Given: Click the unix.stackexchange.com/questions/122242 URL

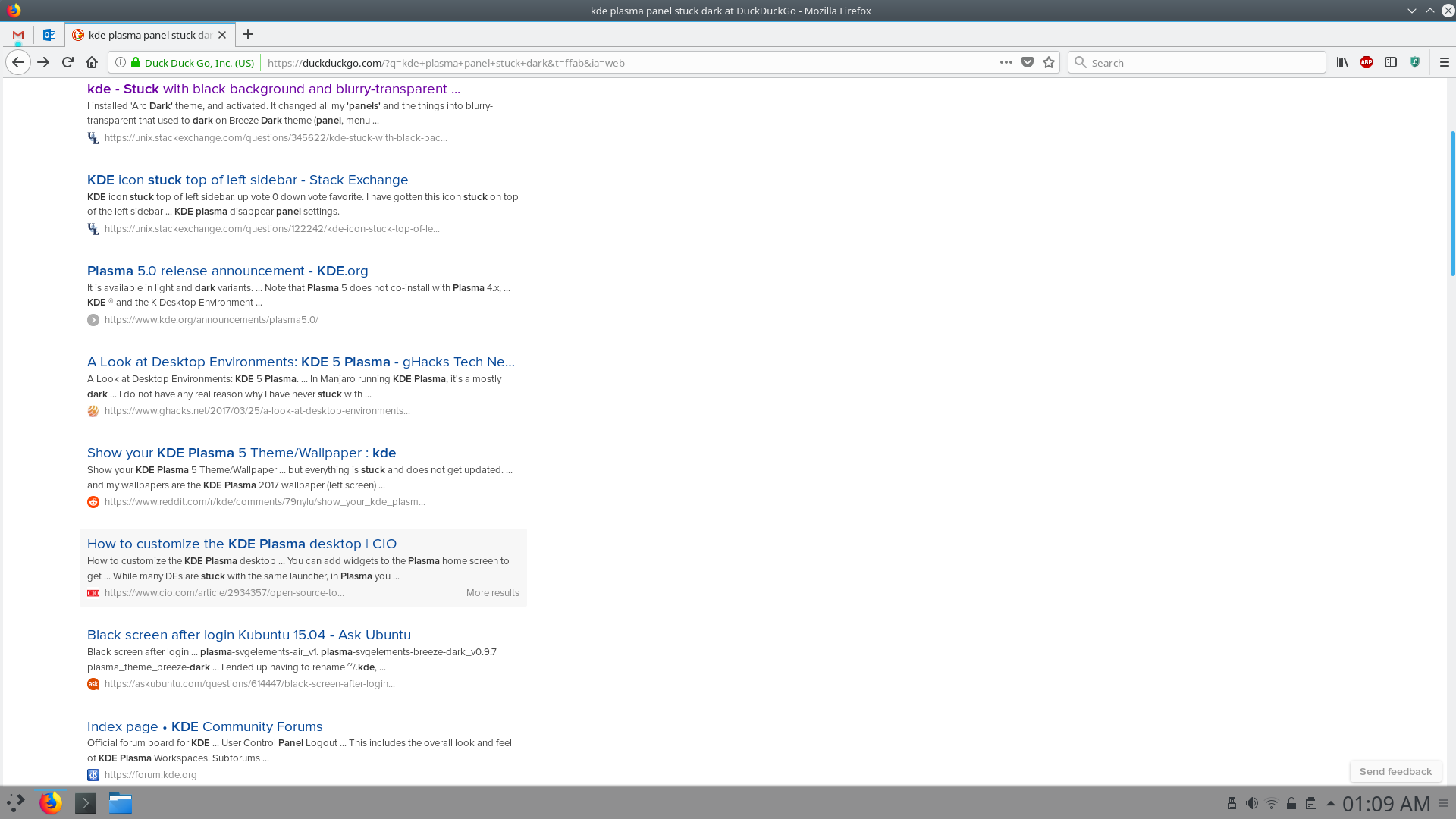Looking at the screenshot, I should coord(271,229).
